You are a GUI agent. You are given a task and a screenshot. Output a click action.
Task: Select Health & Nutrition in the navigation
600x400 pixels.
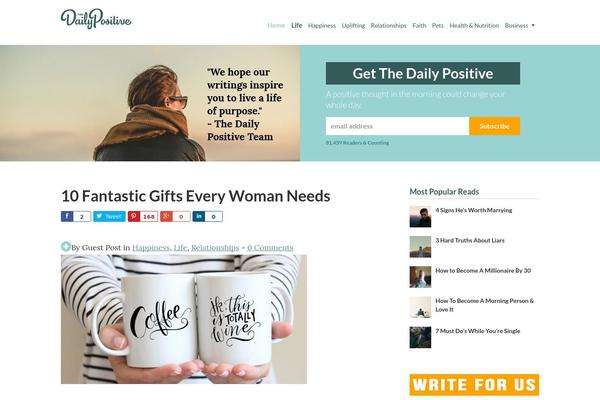tap(474, 26)
